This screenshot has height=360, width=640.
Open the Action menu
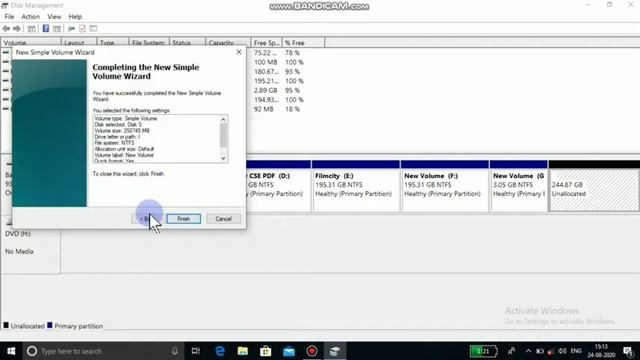[x=31, y=17]
